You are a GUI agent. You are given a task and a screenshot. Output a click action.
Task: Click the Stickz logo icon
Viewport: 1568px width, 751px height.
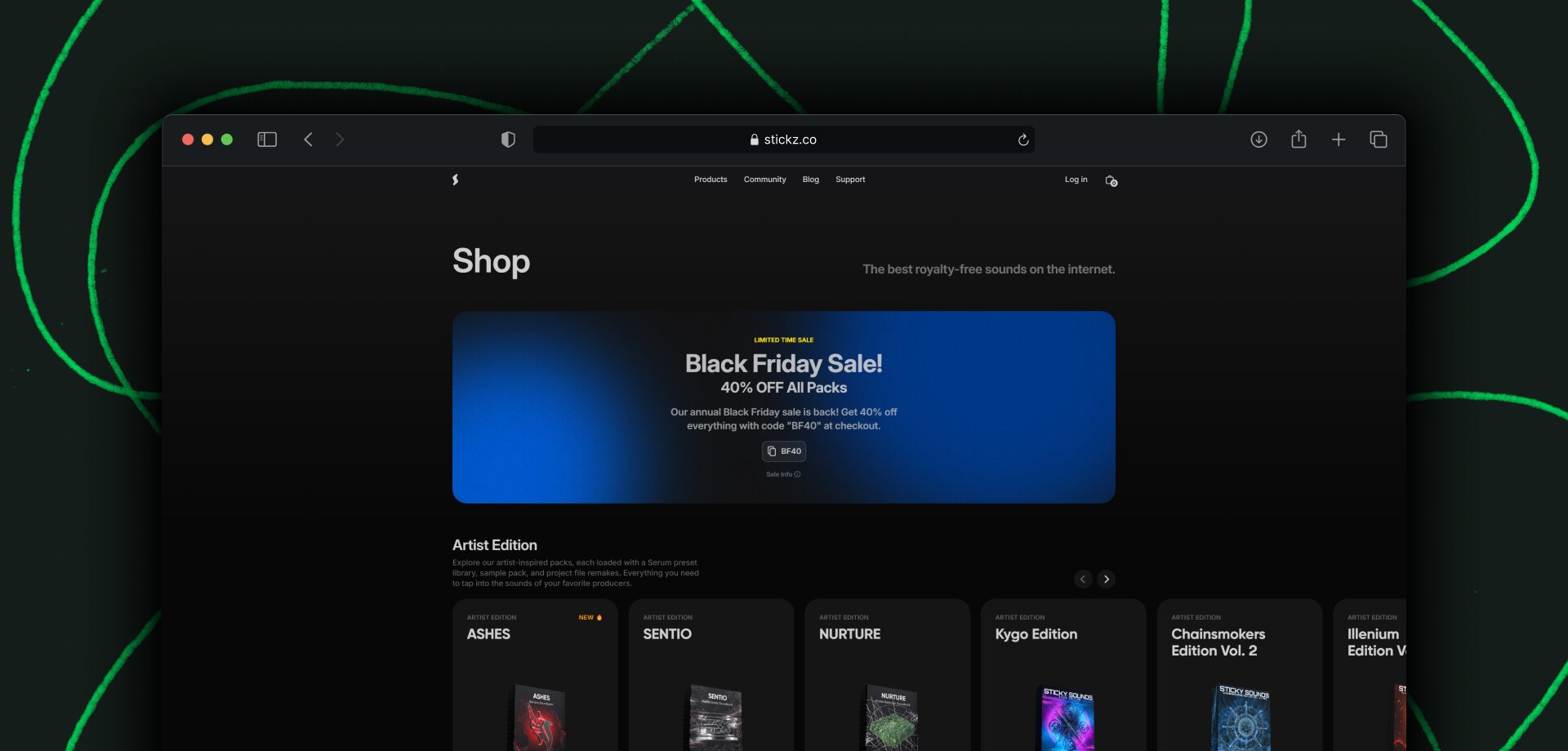(456, 180)
